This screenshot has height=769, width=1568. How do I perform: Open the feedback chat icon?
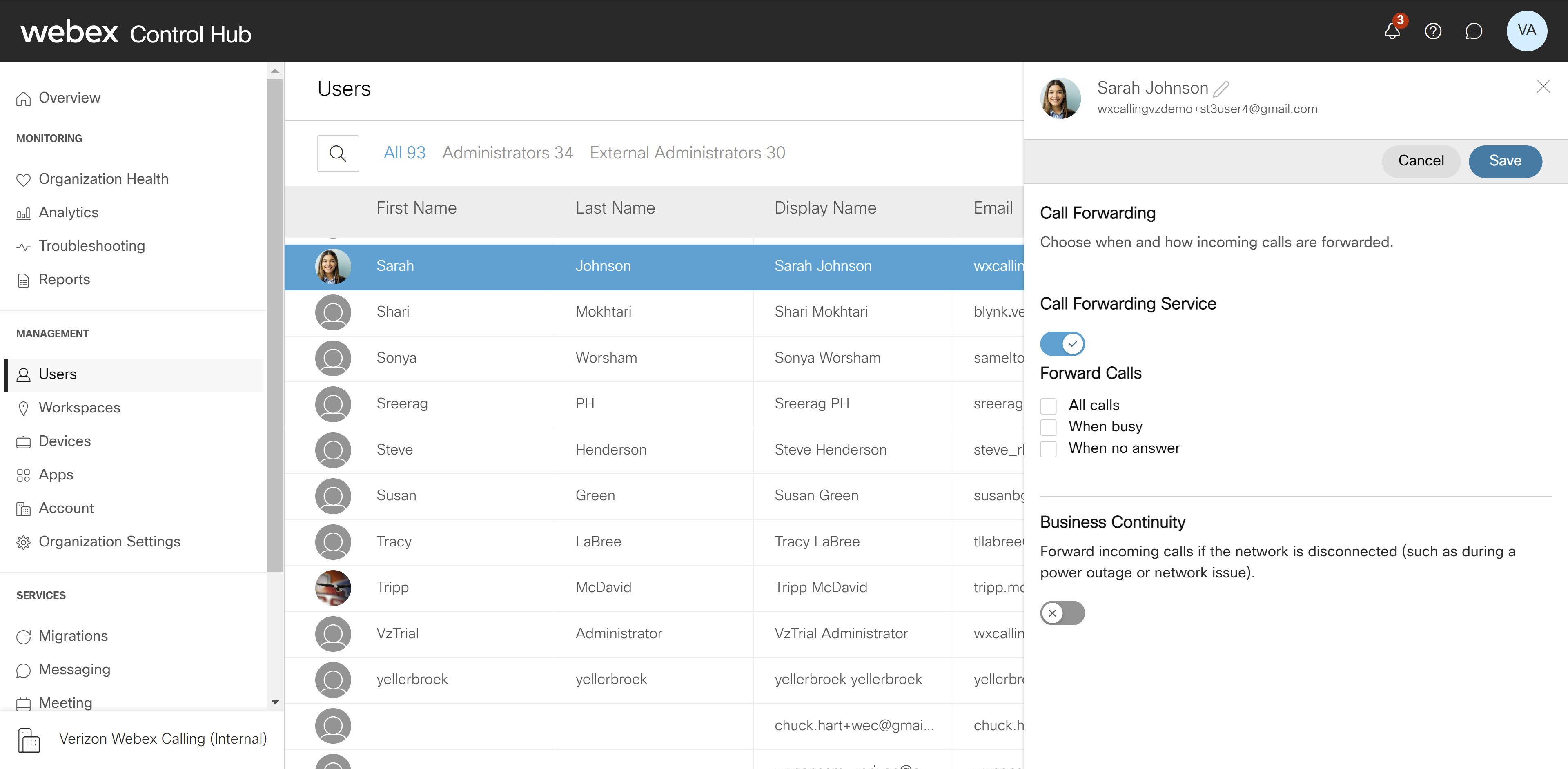1474,31
